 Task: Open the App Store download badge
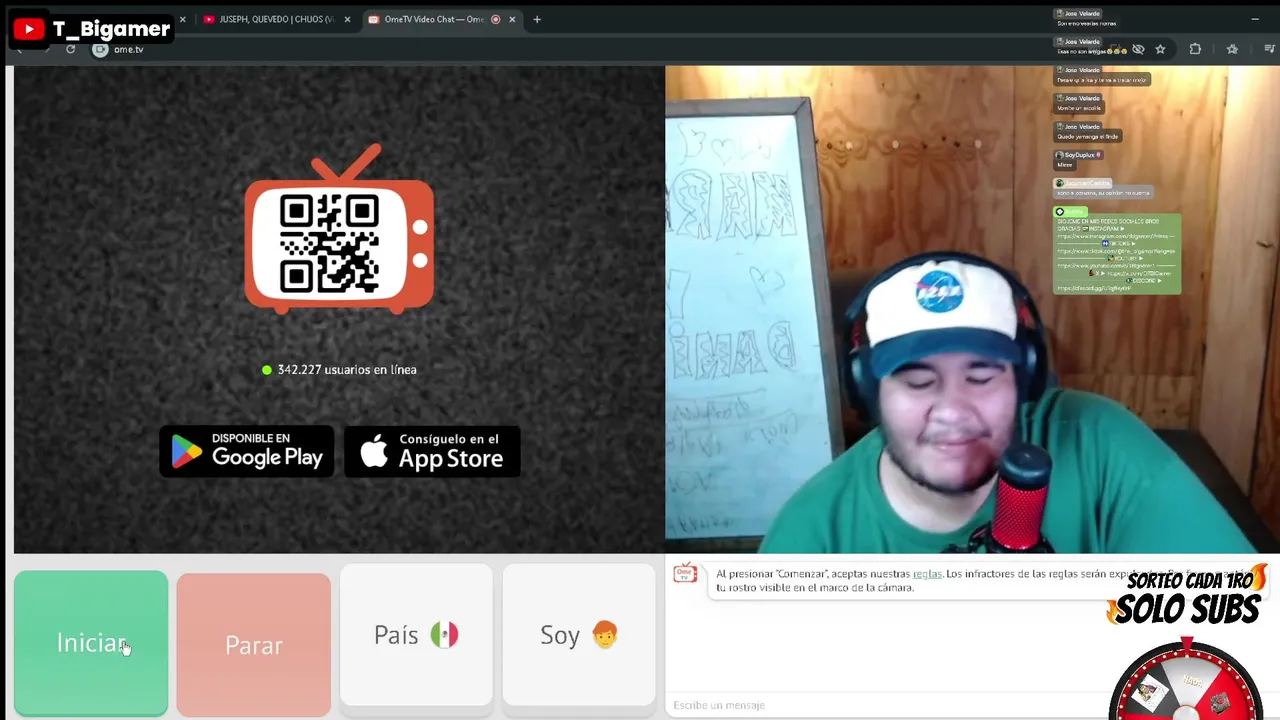432,451
